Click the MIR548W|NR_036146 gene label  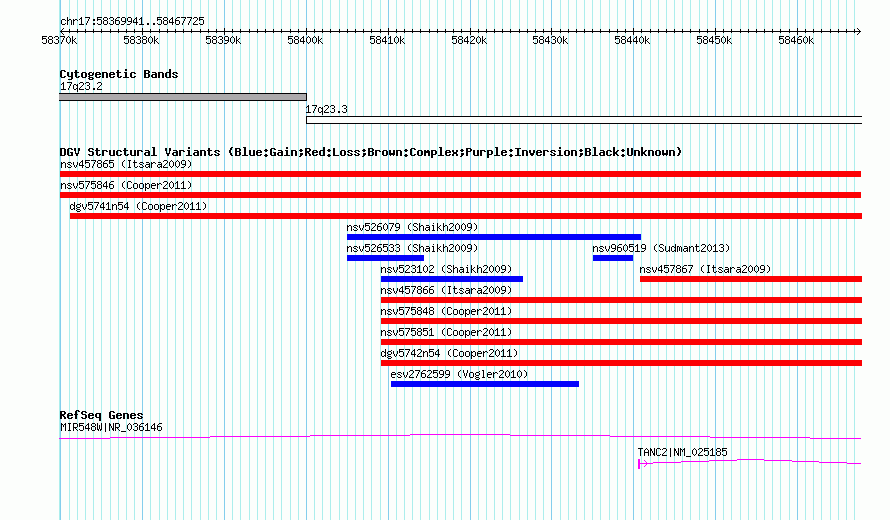click(x=111, y=427)
